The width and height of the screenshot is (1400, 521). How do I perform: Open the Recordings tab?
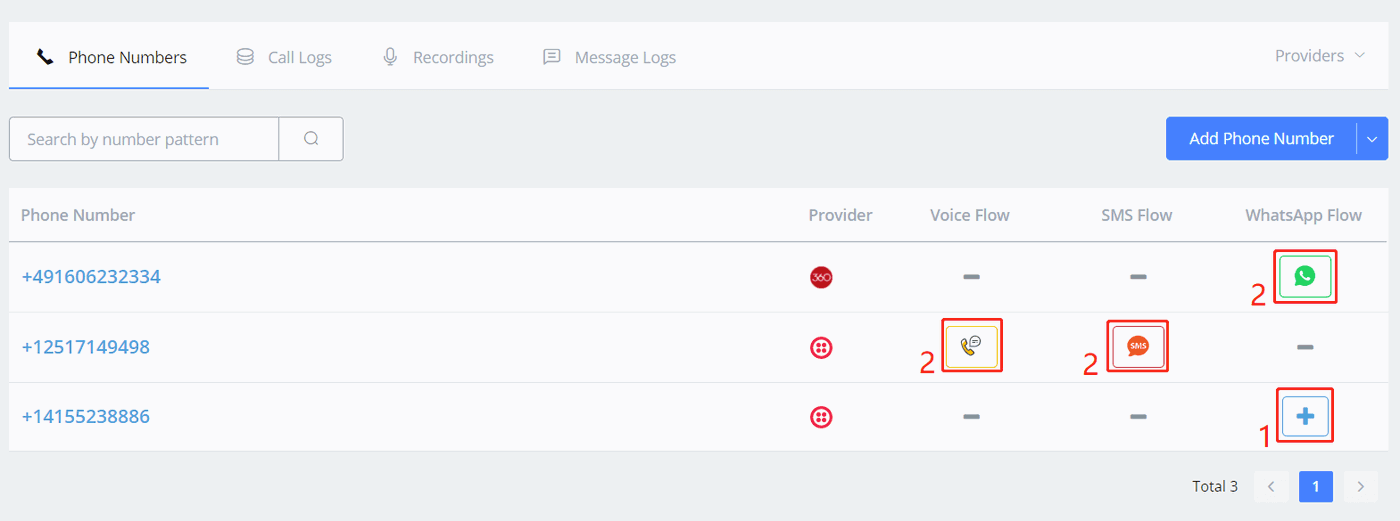point(438,57)
